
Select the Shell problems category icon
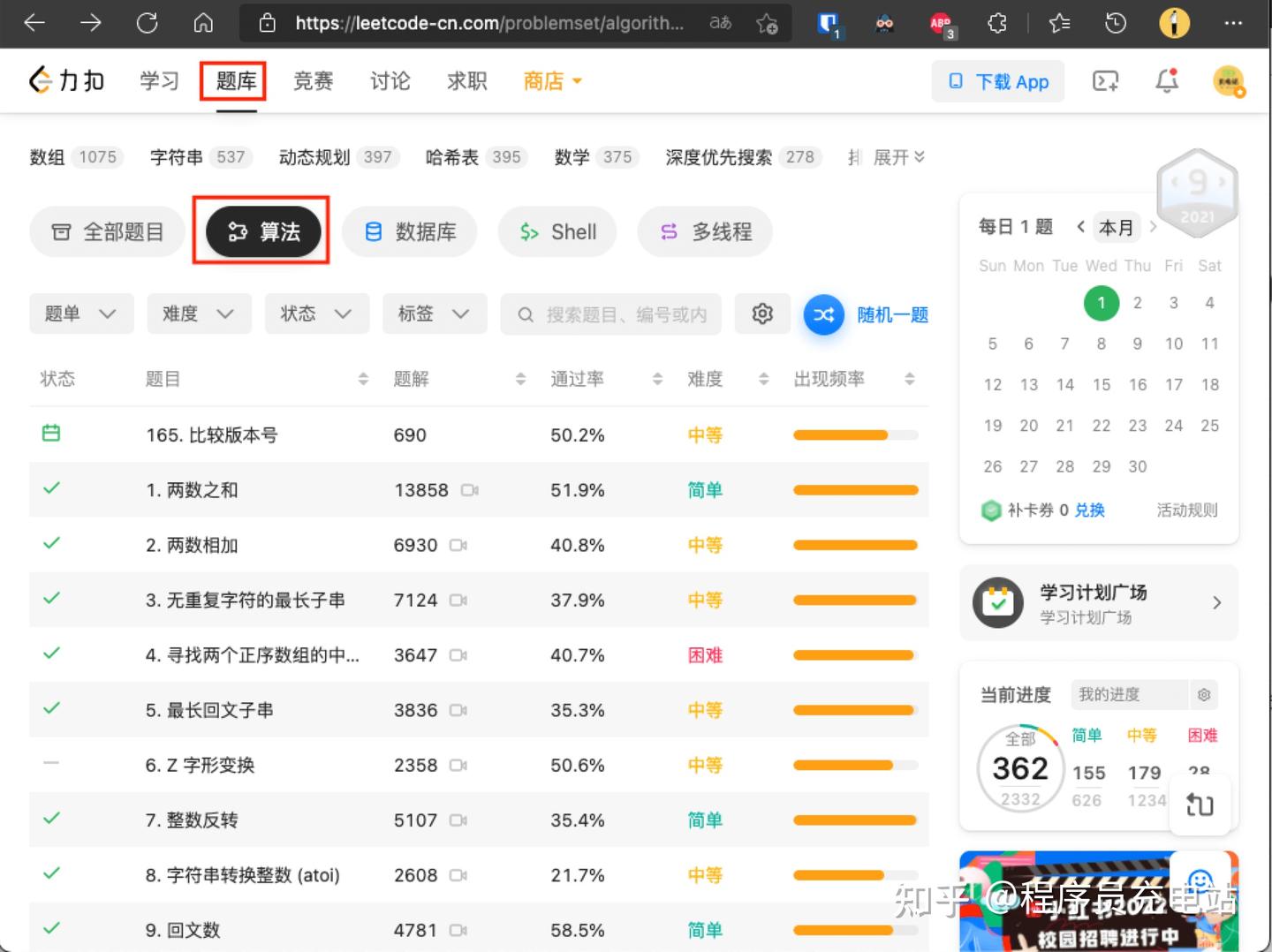point(530,231)
